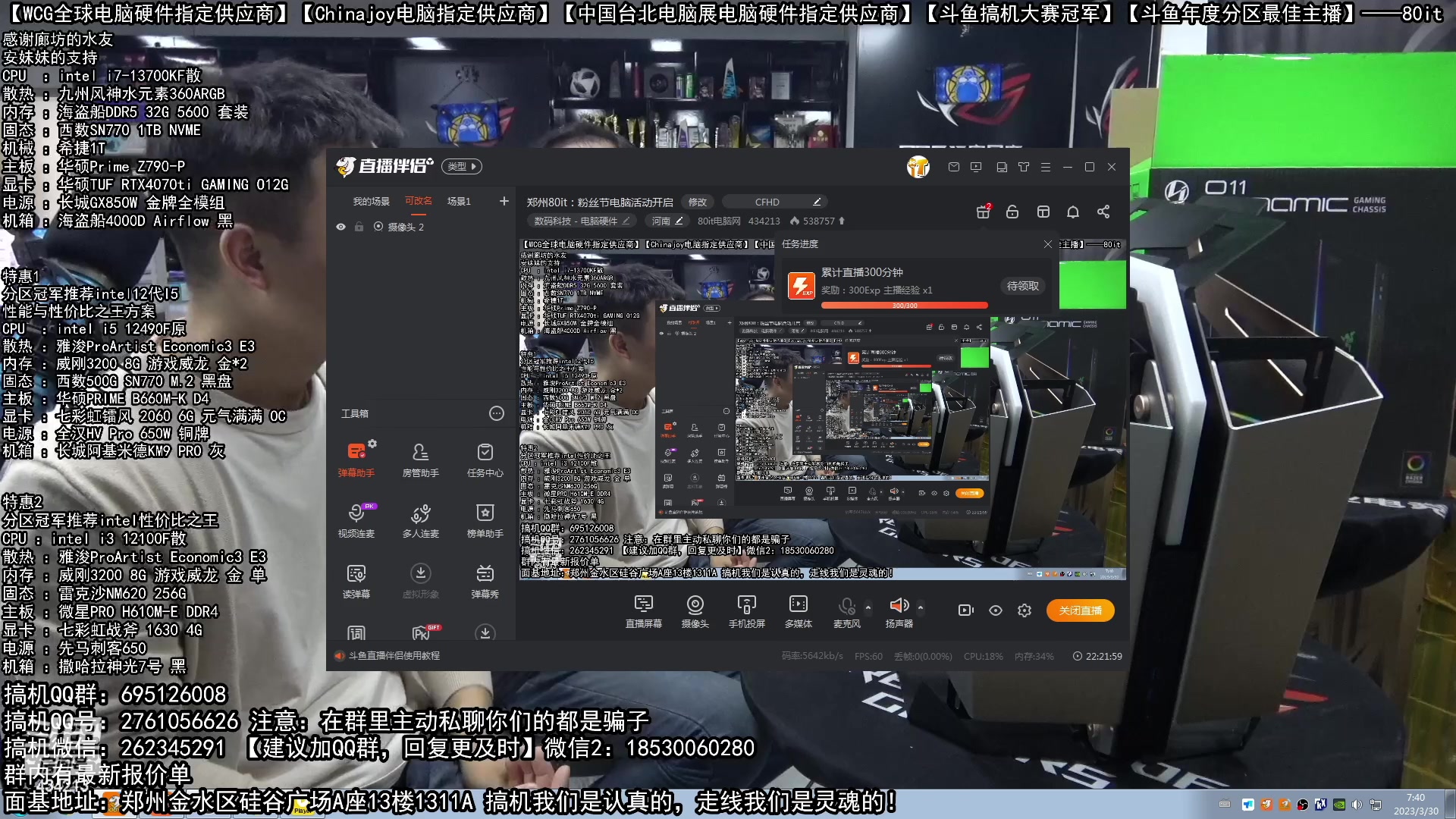Expand 类型 type selector in title bar
1456x819 pixels.
[x=461, y=166]
